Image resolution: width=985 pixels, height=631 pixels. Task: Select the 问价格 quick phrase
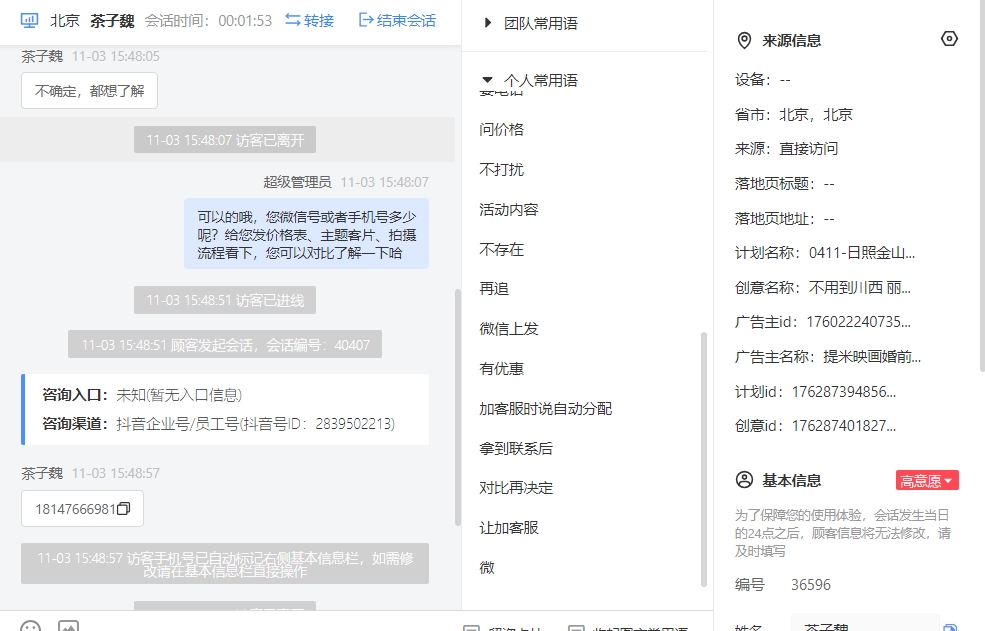pyautogui.click(x=501, y=129)
